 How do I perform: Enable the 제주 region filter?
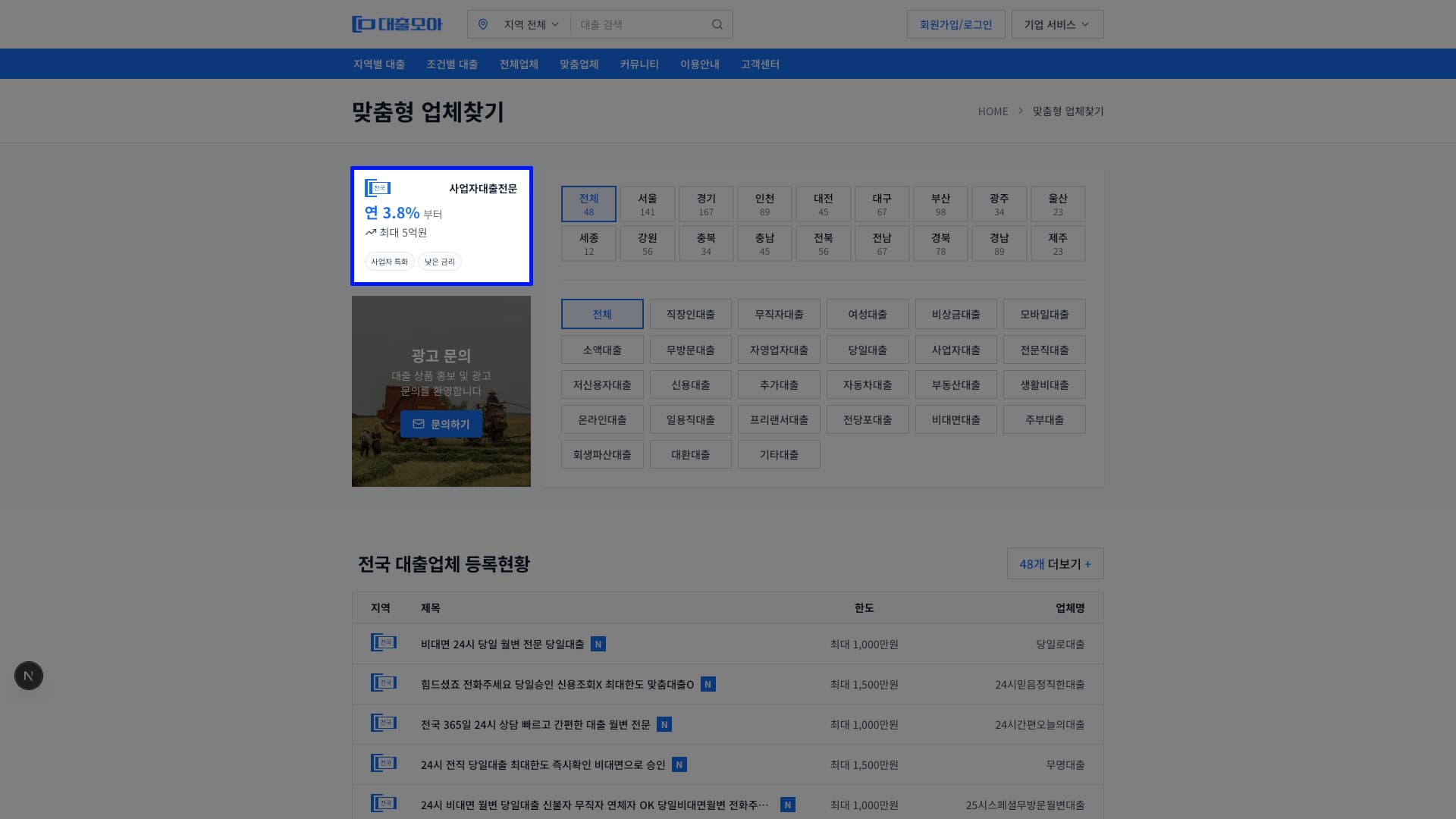tap(1057, 243)
